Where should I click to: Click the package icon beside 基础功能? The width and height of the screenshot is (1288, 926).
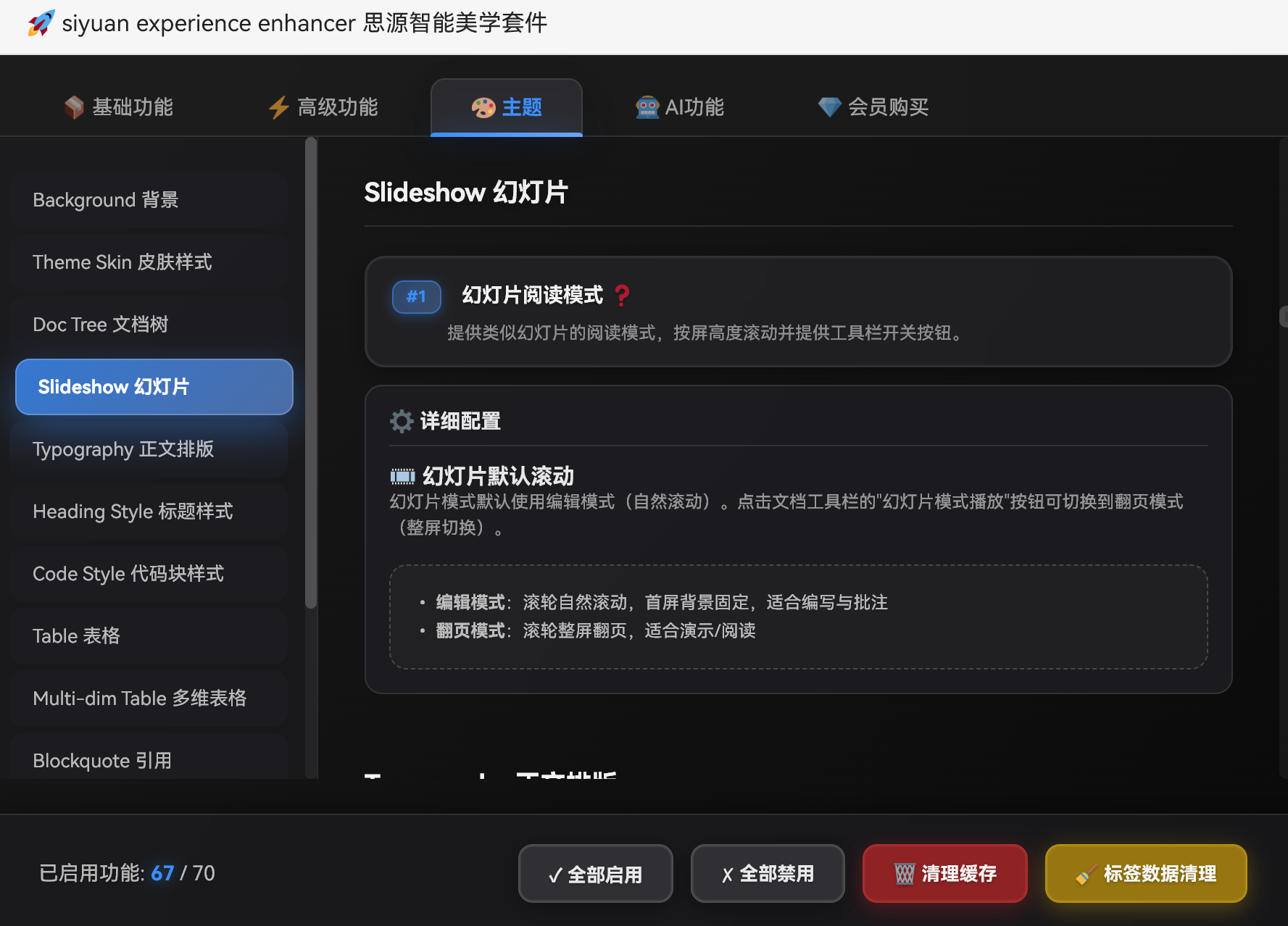[x=74, y=107]
